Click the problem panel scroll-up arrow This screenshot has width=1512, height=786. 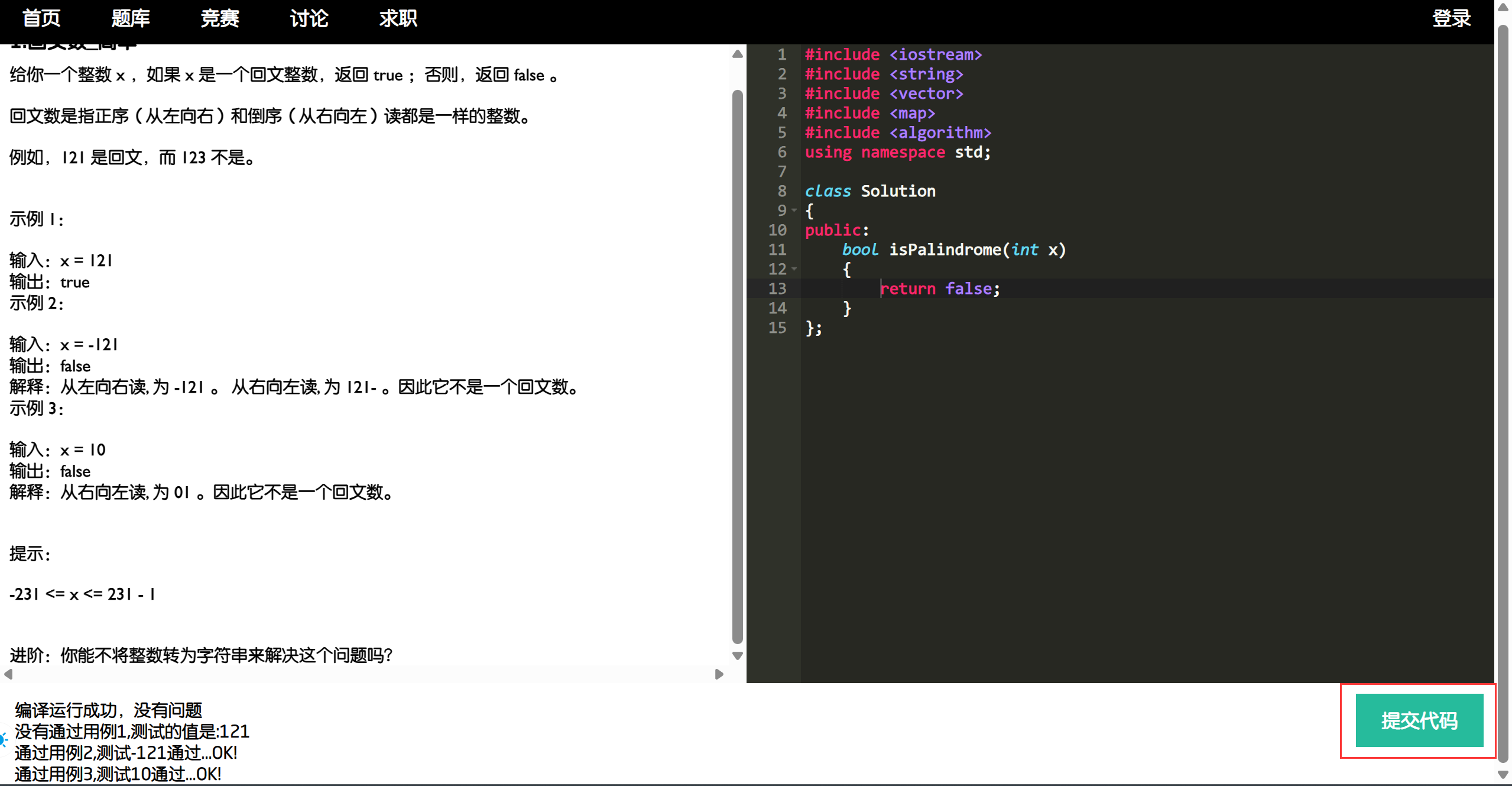(737, 54)
